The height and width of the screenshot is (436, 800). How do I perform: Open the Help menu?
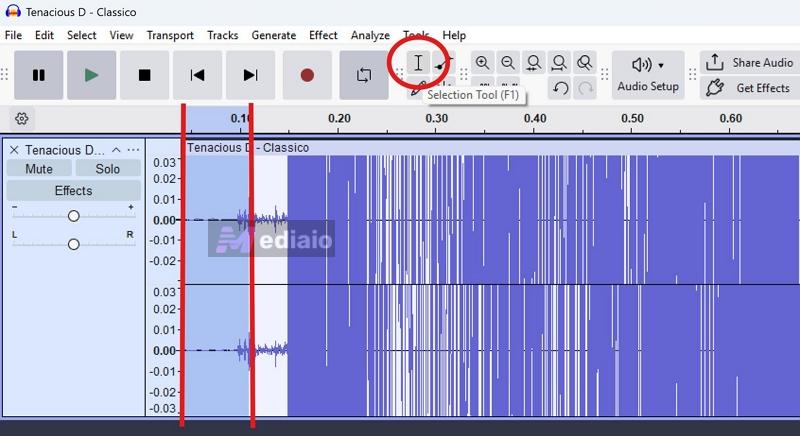coord(454,35)
